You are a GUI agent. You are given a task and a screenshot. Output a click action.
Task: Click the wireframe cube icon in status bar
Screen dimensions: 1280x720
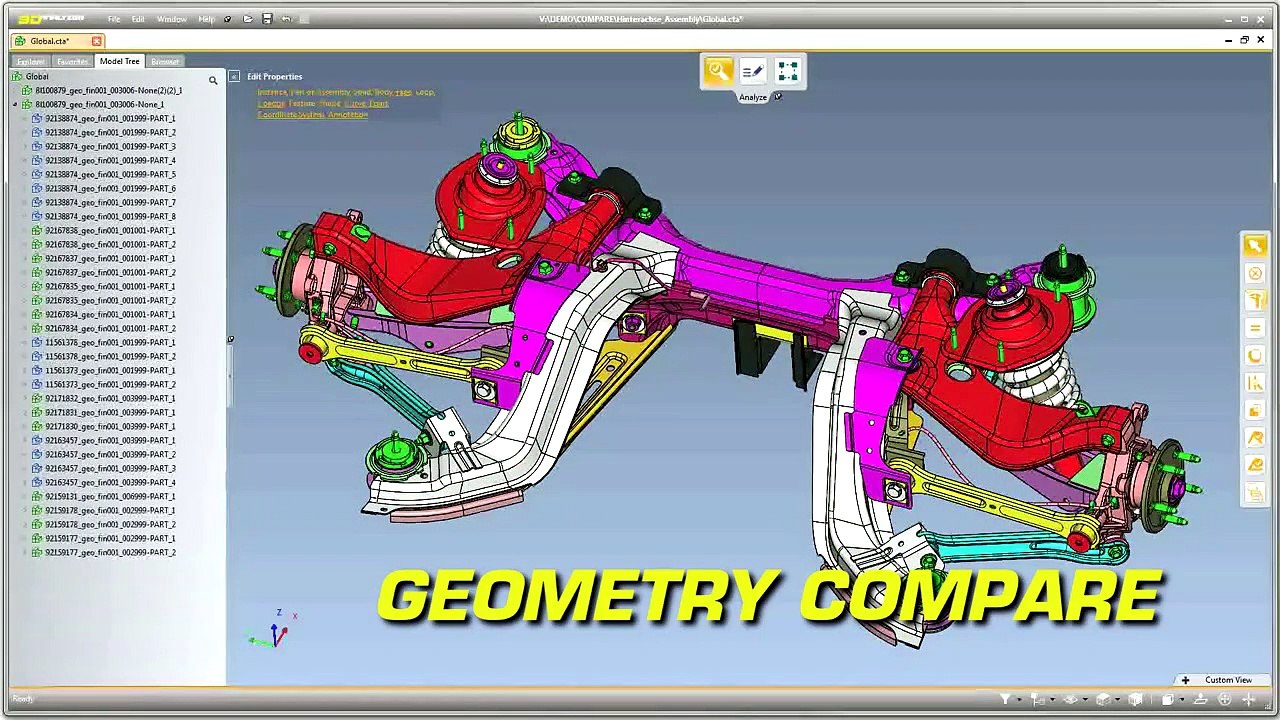[x=1135, y=699]
